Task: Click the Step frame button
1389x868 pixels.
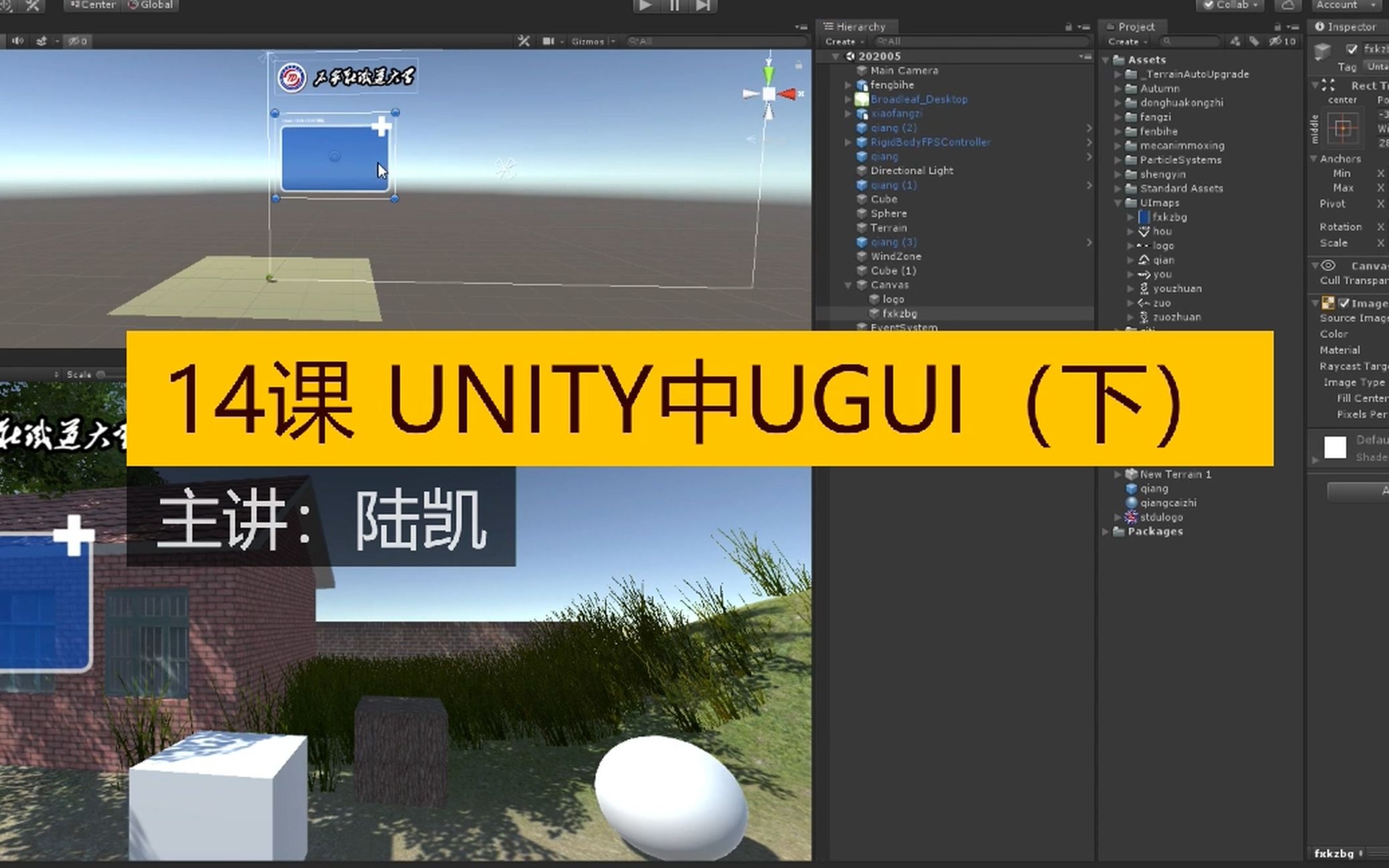Action: pyautogui.click(x=701, y=5)
